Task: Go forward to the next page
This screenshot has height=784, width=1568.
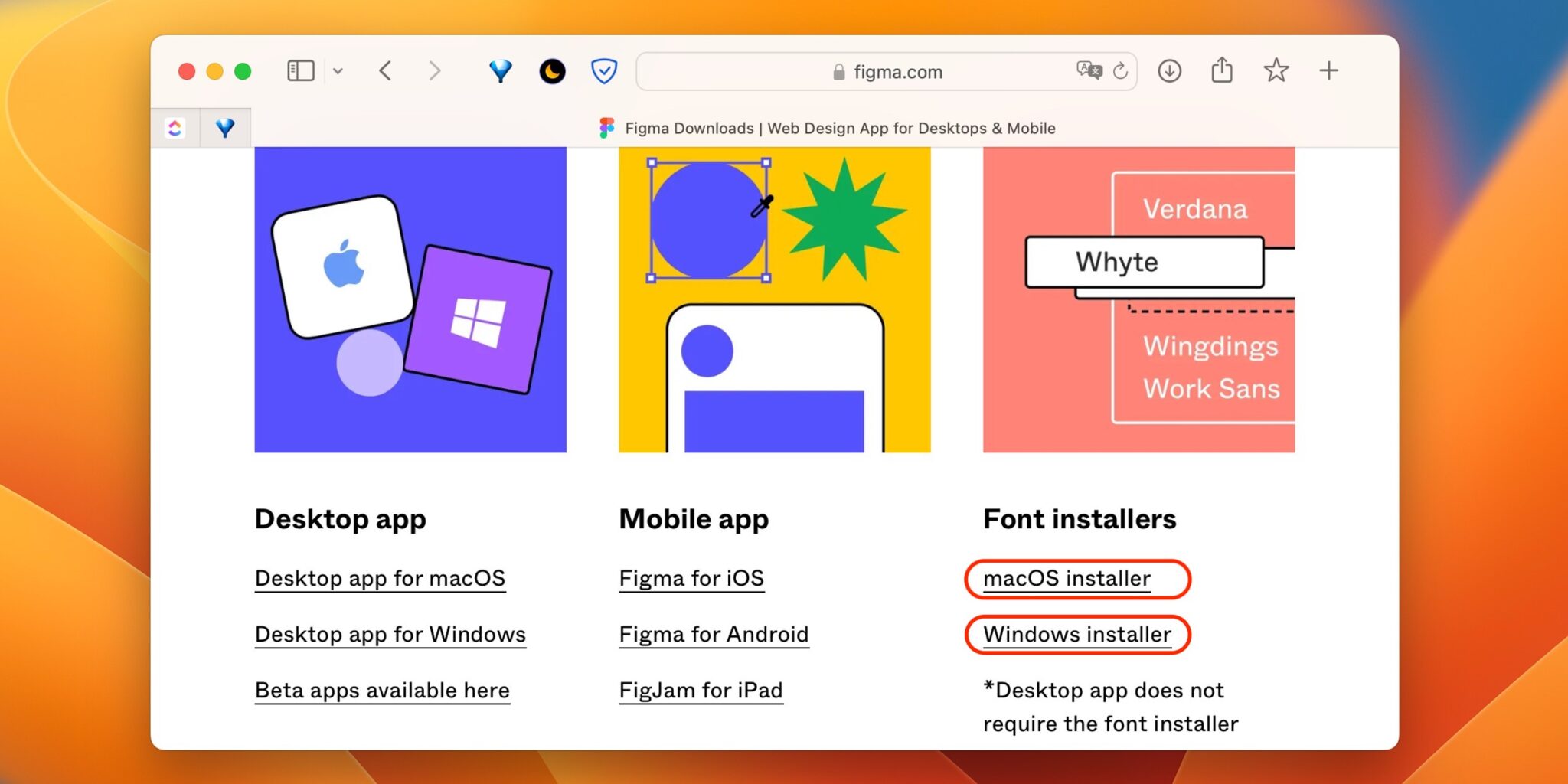Action: [x=434, y=71]
